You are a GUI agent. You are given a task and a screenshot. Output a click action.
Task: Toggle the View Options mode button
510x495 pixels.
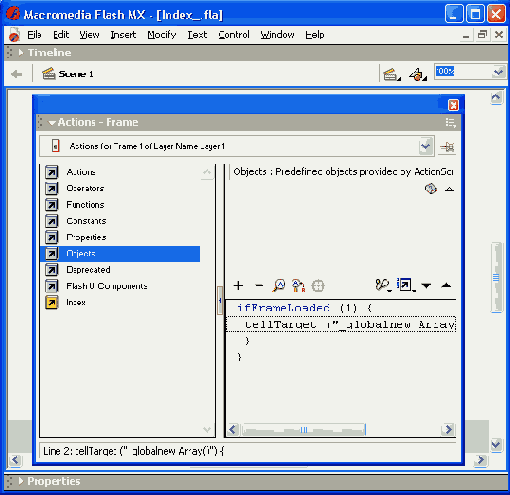406,285
